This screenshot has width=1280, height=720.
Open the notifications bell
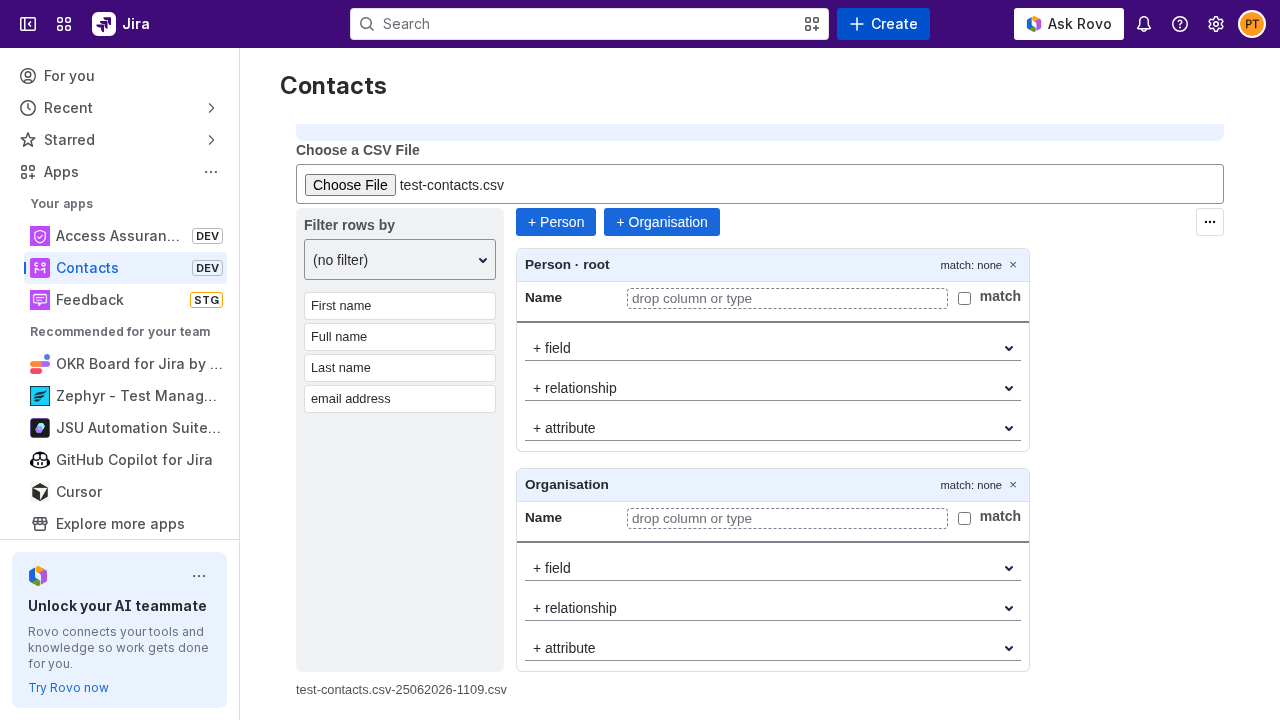click(x=1144, y=24)
